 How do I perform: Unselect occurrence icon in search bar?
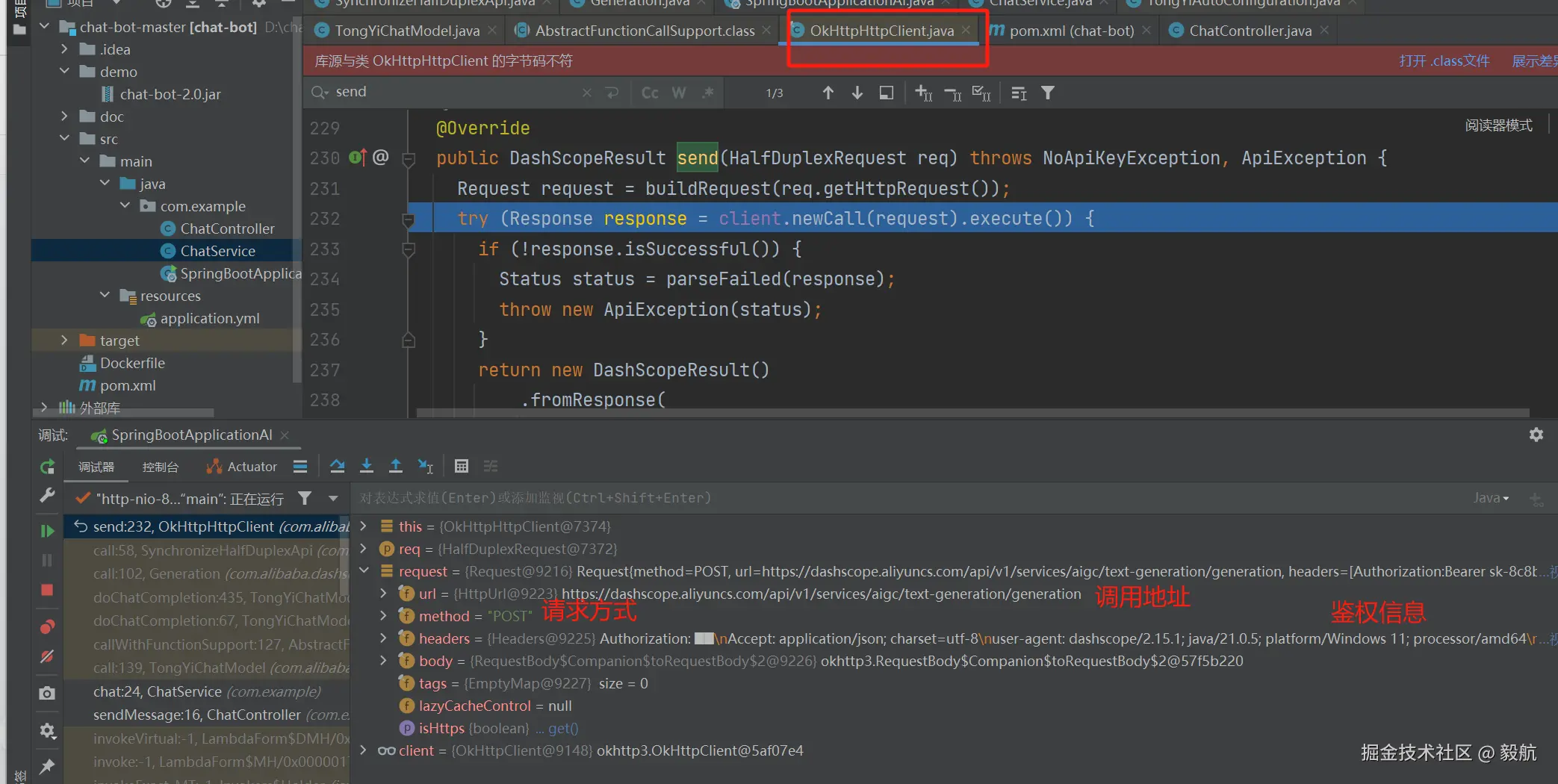click(x=953, y=93)
